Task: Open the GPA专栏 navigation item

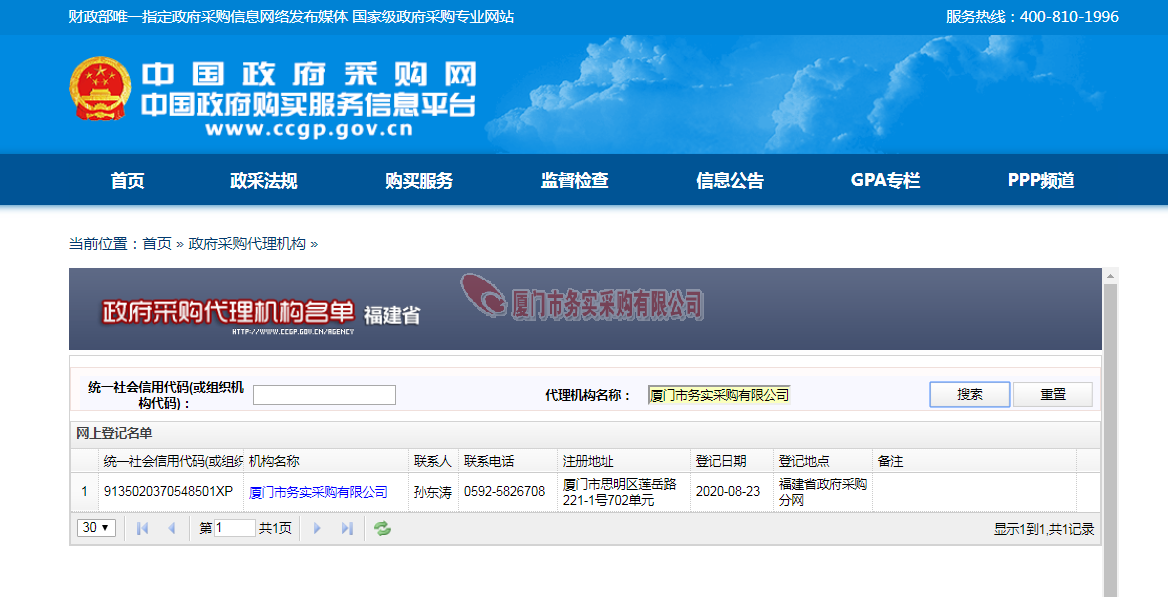Action: coord(885,181)
